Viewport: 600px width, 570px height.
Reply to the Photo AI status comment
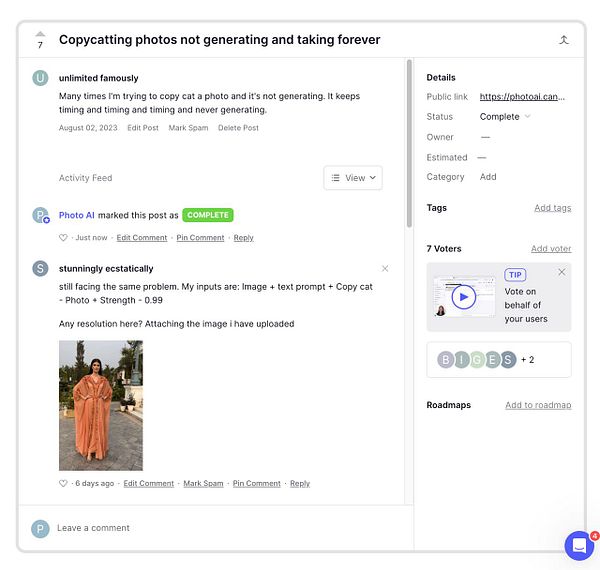[243, 238]
